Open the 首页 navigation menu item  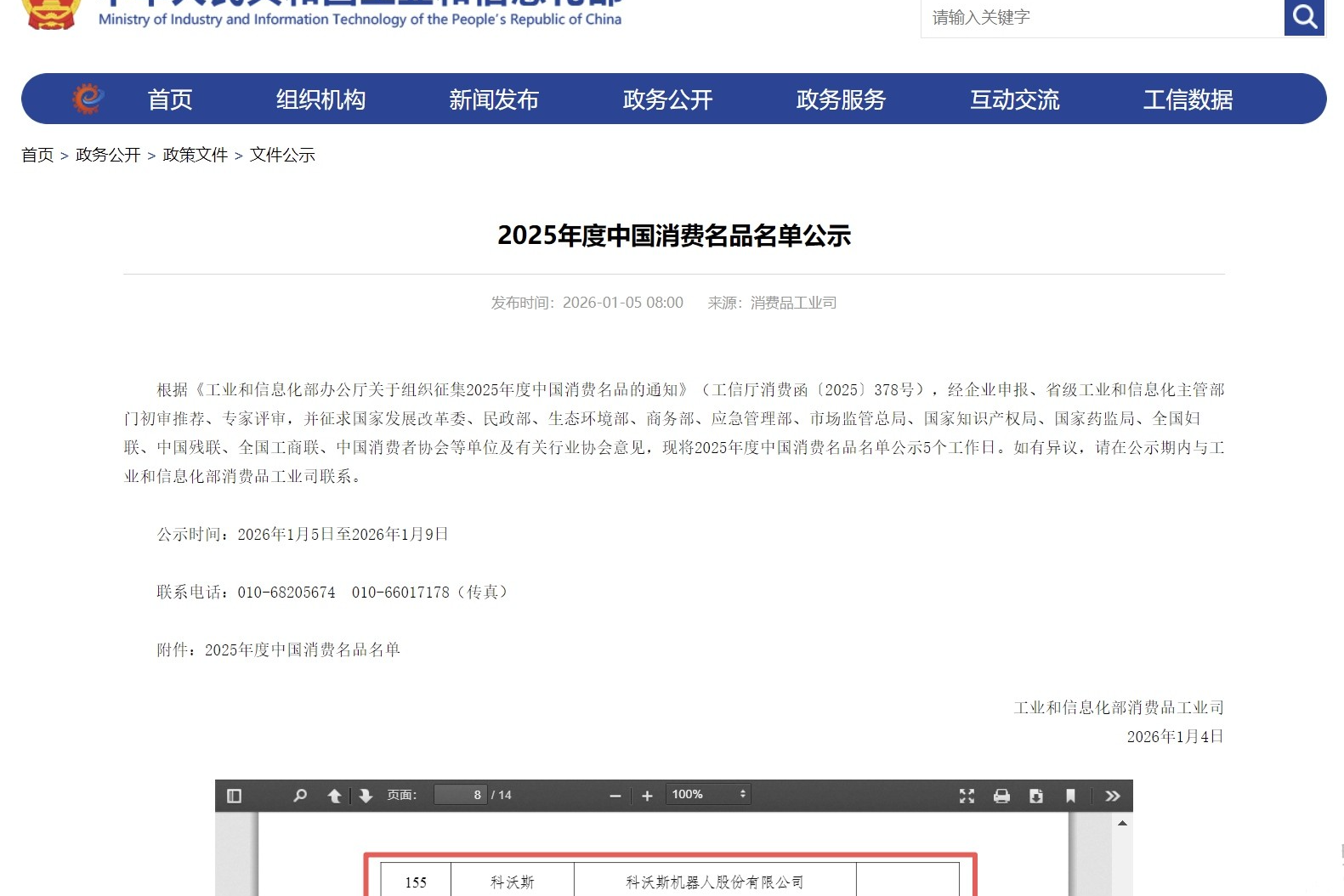(170, 99)
